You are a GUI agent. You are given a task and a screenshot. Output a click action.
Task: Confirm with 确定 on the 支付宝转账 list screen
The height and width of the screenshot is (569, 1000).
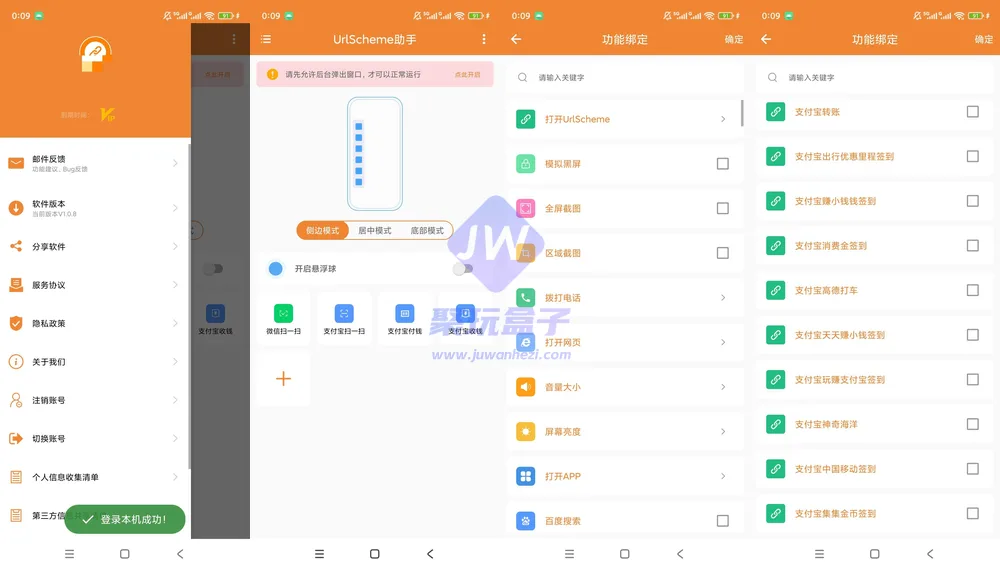[x=983, y=40]
